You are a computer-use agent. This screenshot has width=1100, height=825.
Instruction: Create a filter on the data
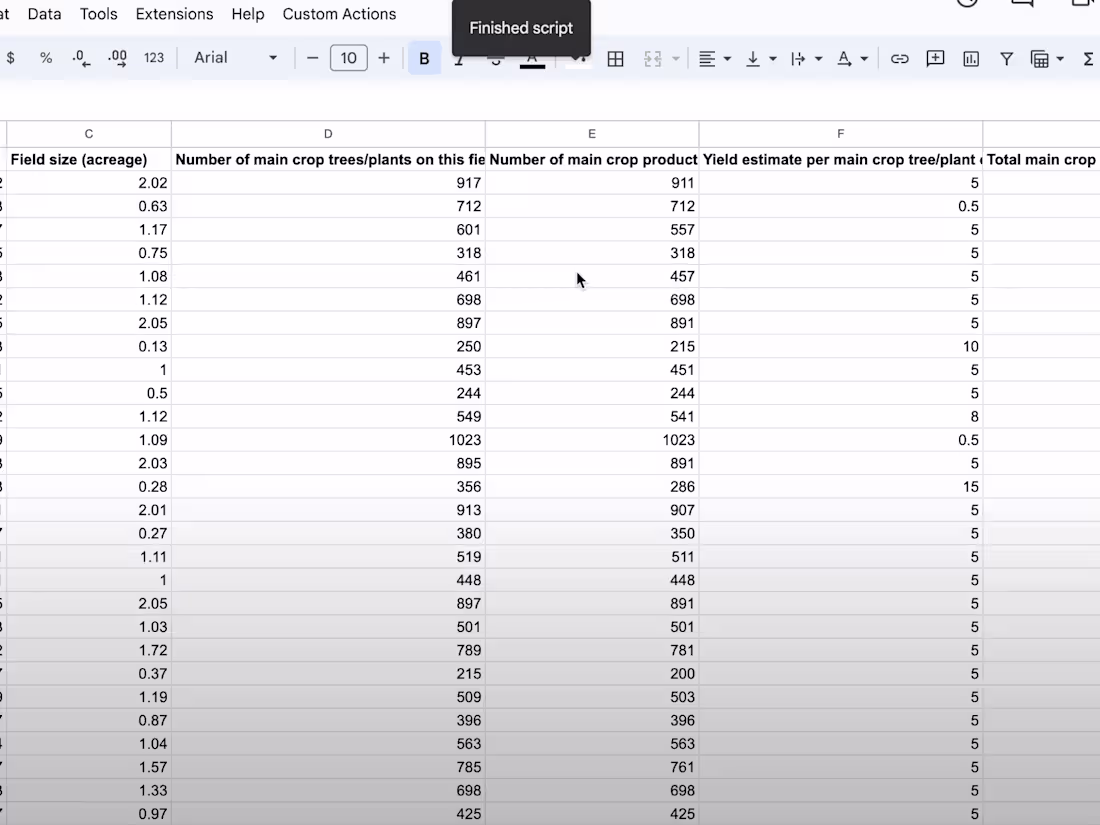(1007, 58)
